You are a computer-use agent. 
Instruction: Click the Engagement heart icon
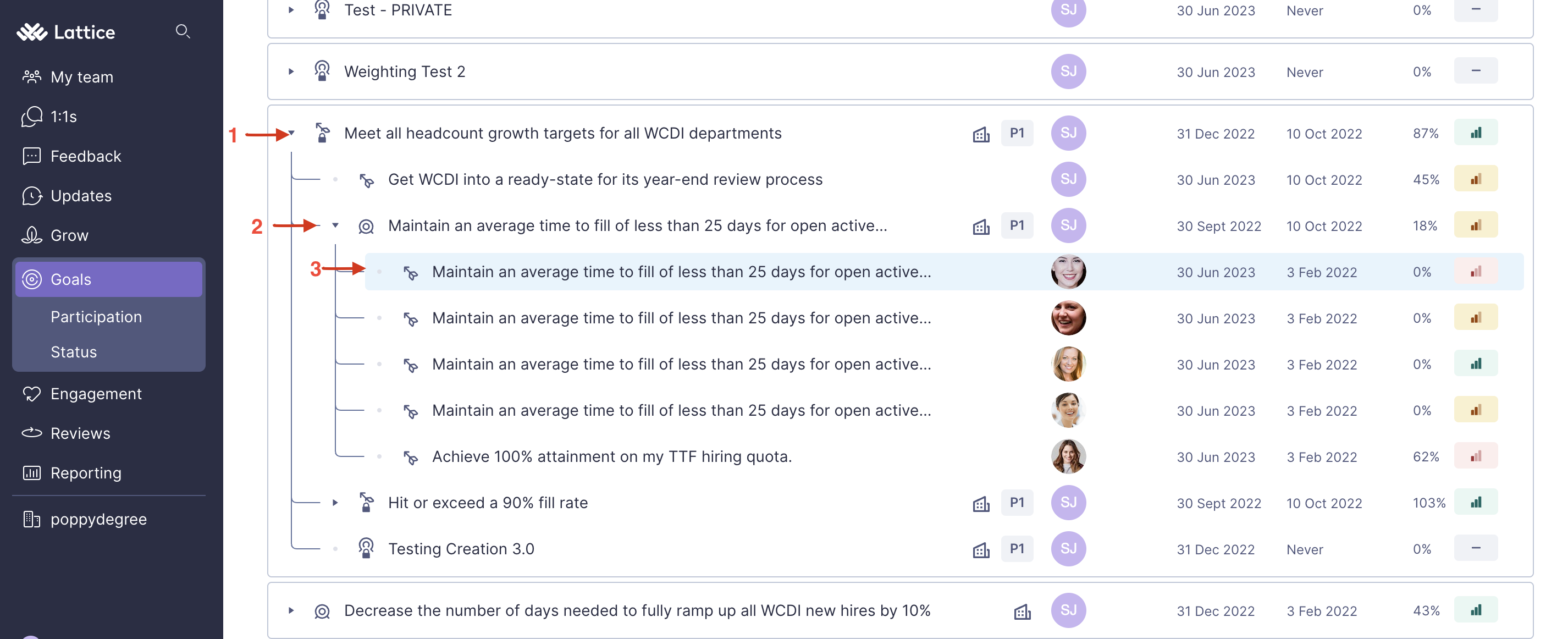[32, 393]
